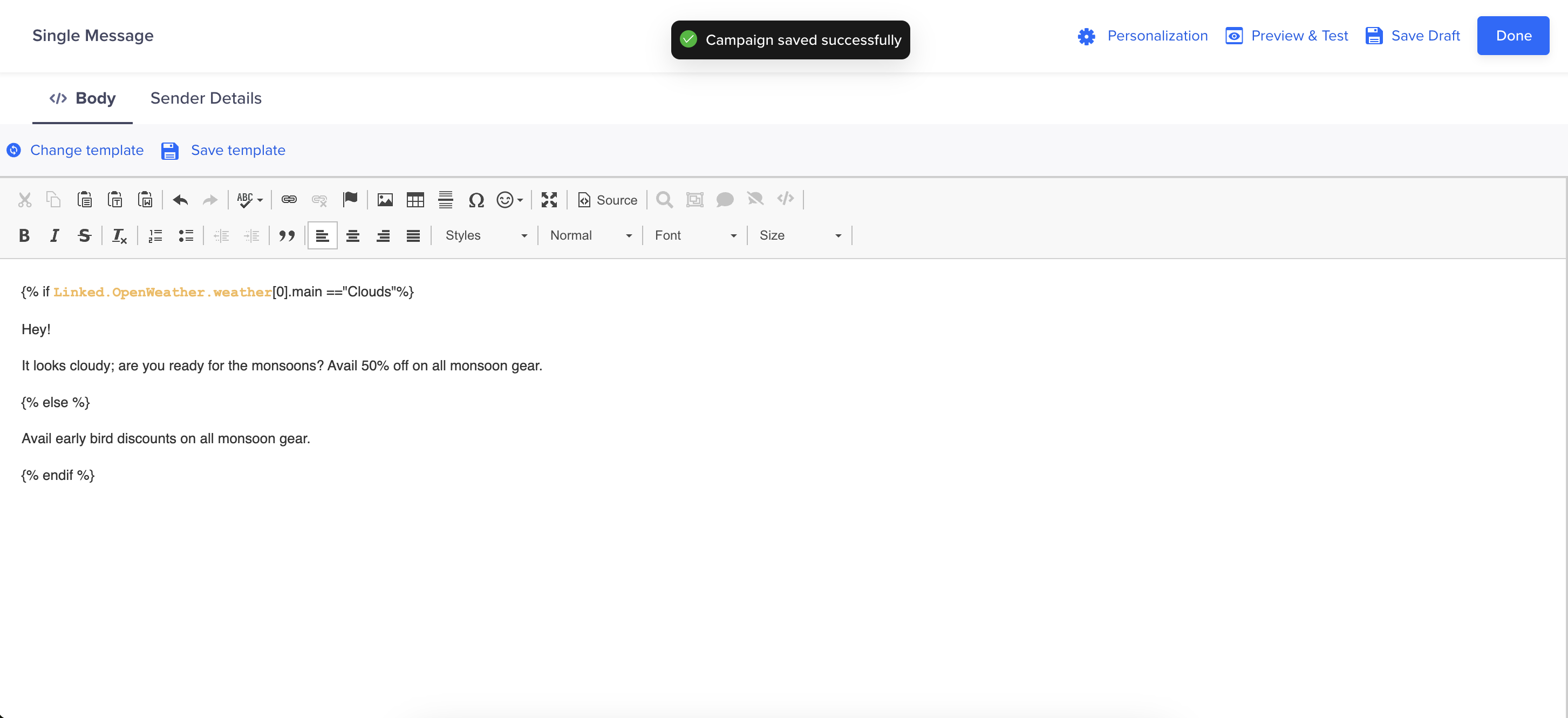Open the emoji smiley picker
1568x718 pixels.
pos(510,200)
